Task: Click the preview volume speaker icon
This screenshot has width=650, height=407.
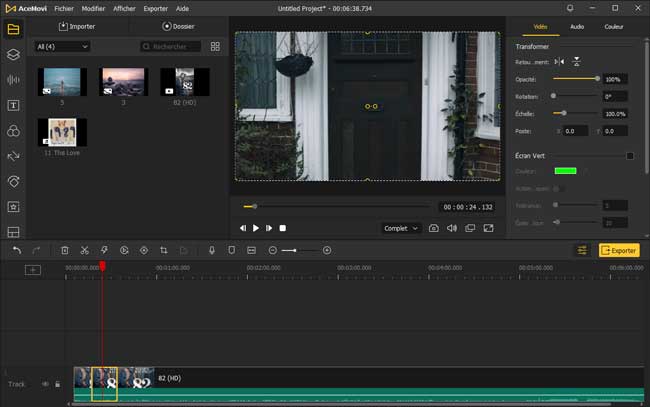Action: coord(452,228)
